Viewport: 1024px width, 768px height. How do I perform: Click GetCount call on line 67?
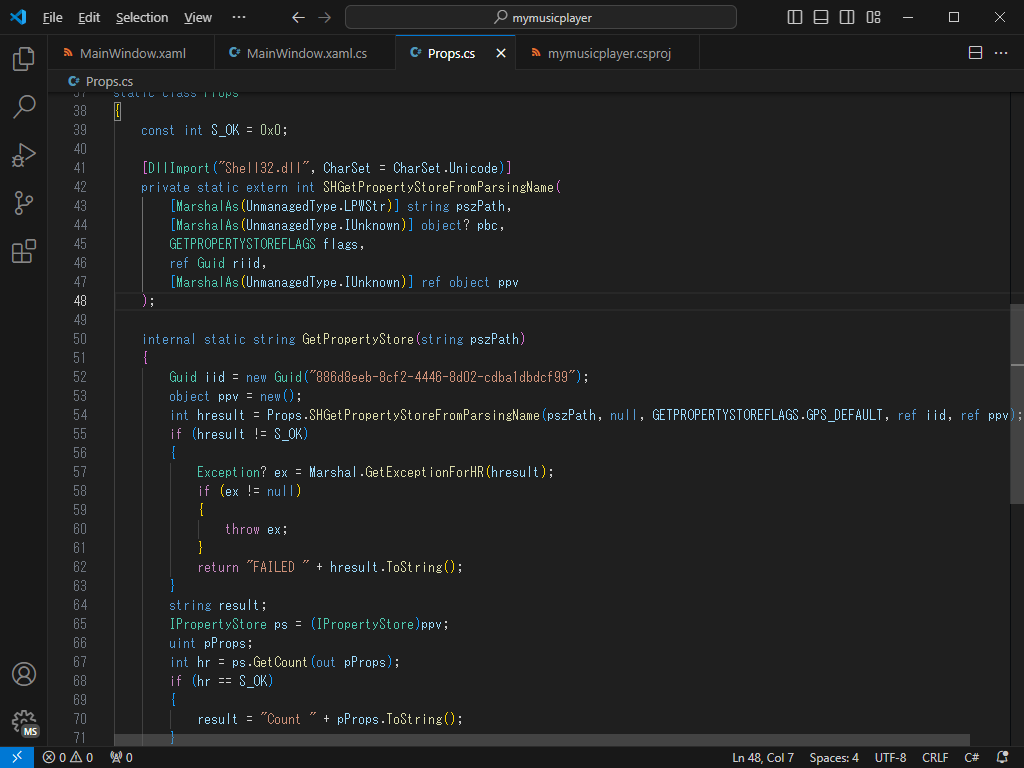[x=280, y=662]
